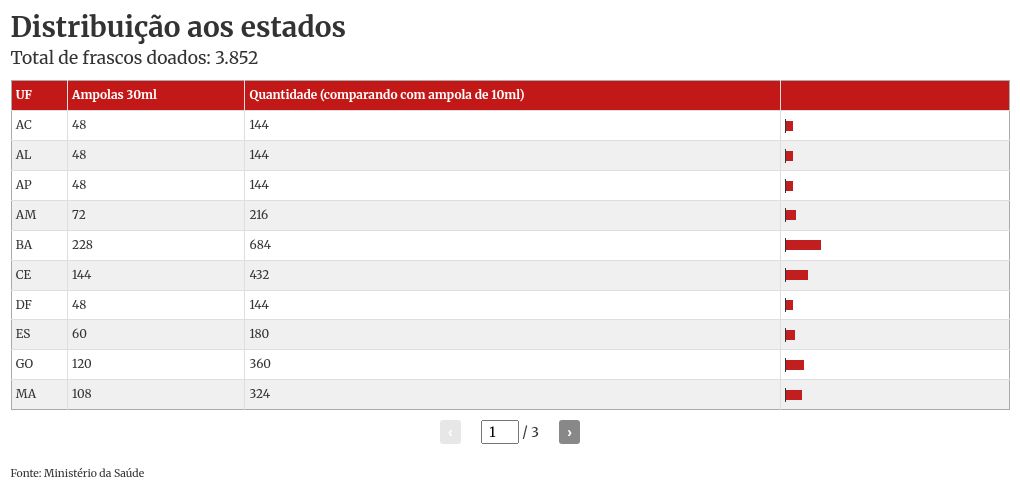The image size is (1020, 490).
Task: Click the 228 ampolas value
Action: [x=82, y=245]
